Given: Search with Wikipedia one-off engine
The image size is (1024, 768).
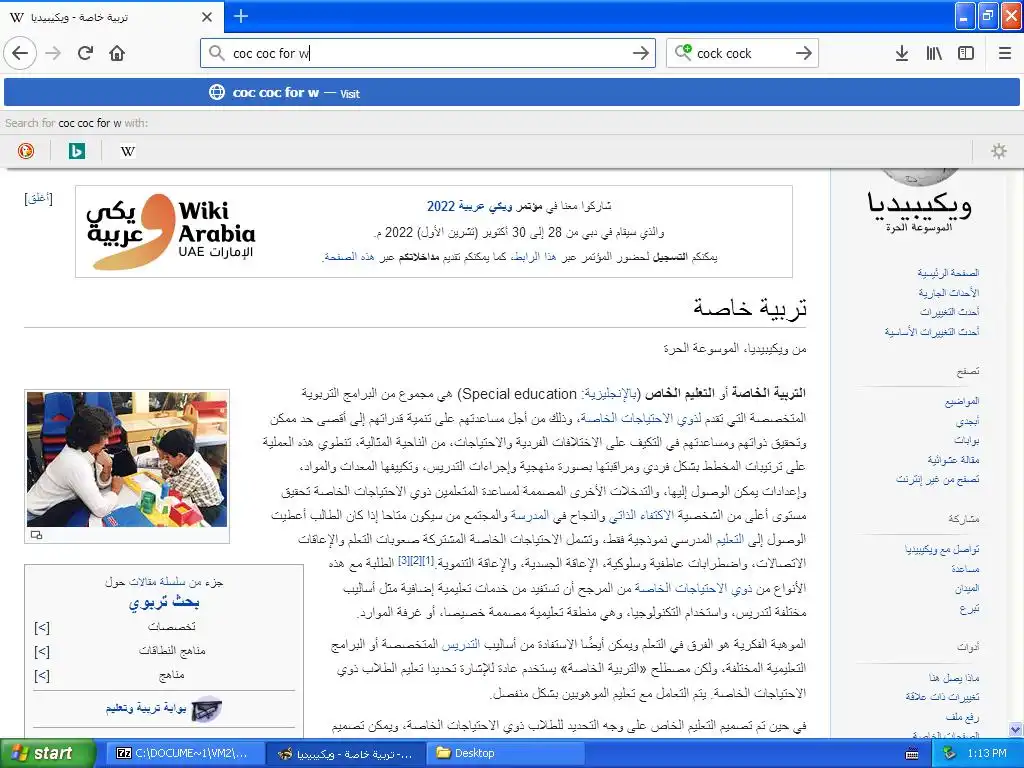Looking at the screenshot, I should coord(127,152).
